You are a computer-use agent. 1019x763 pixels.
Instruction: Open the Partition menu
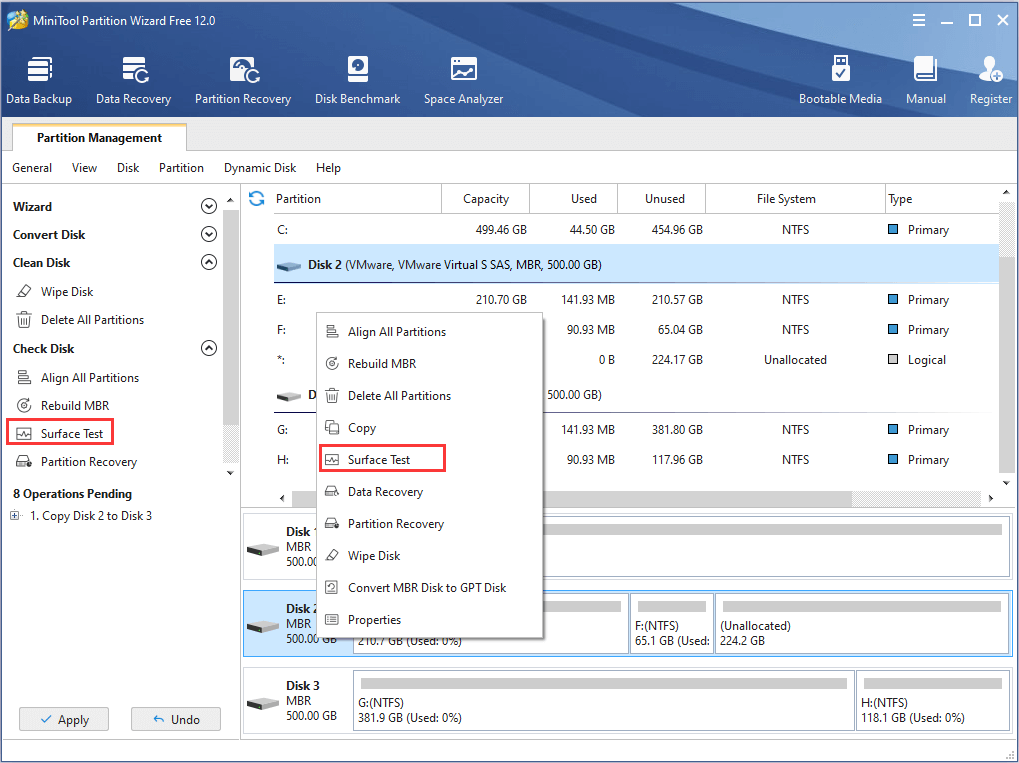click(x=181, y=168)
